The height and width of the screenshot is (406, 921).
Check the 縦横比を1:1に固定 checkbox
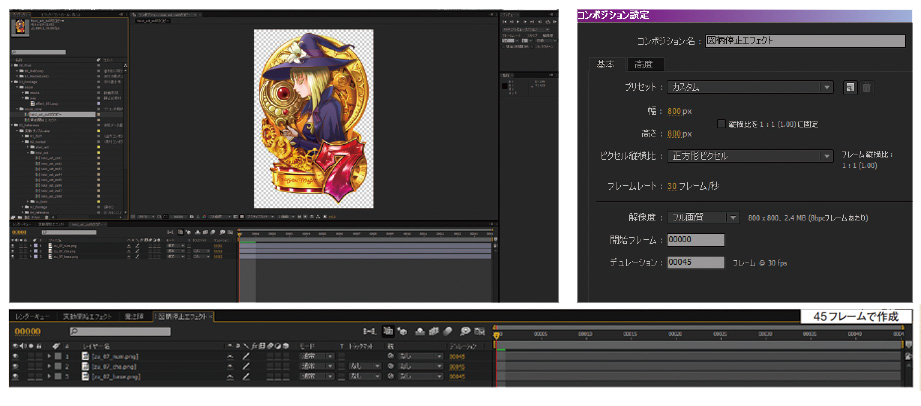coord(721,124)
